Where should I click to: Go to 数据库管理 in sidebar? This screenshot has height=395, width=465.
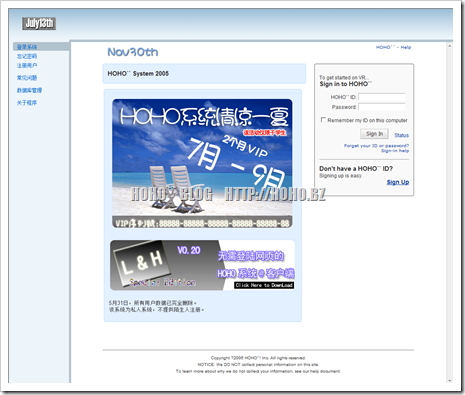click(29, 90)
